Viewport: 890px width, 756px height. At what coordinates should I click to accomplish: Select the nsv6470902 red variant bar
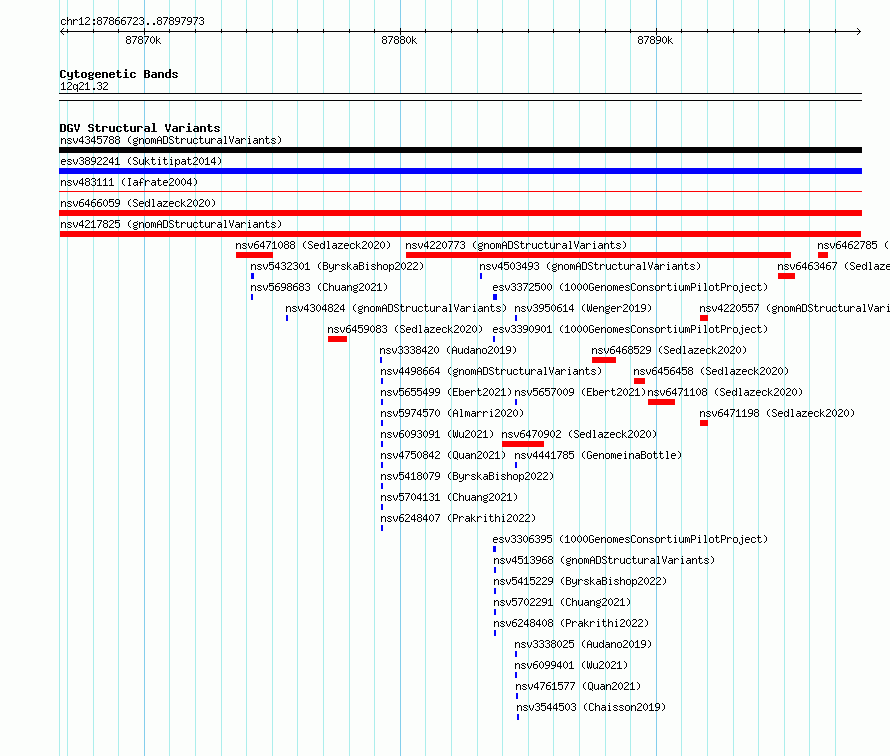point(523,444)
